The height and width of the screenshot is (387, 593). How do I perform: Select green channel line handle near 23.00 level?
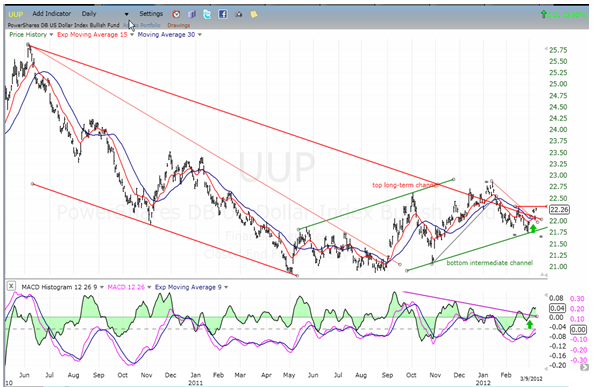453,179
